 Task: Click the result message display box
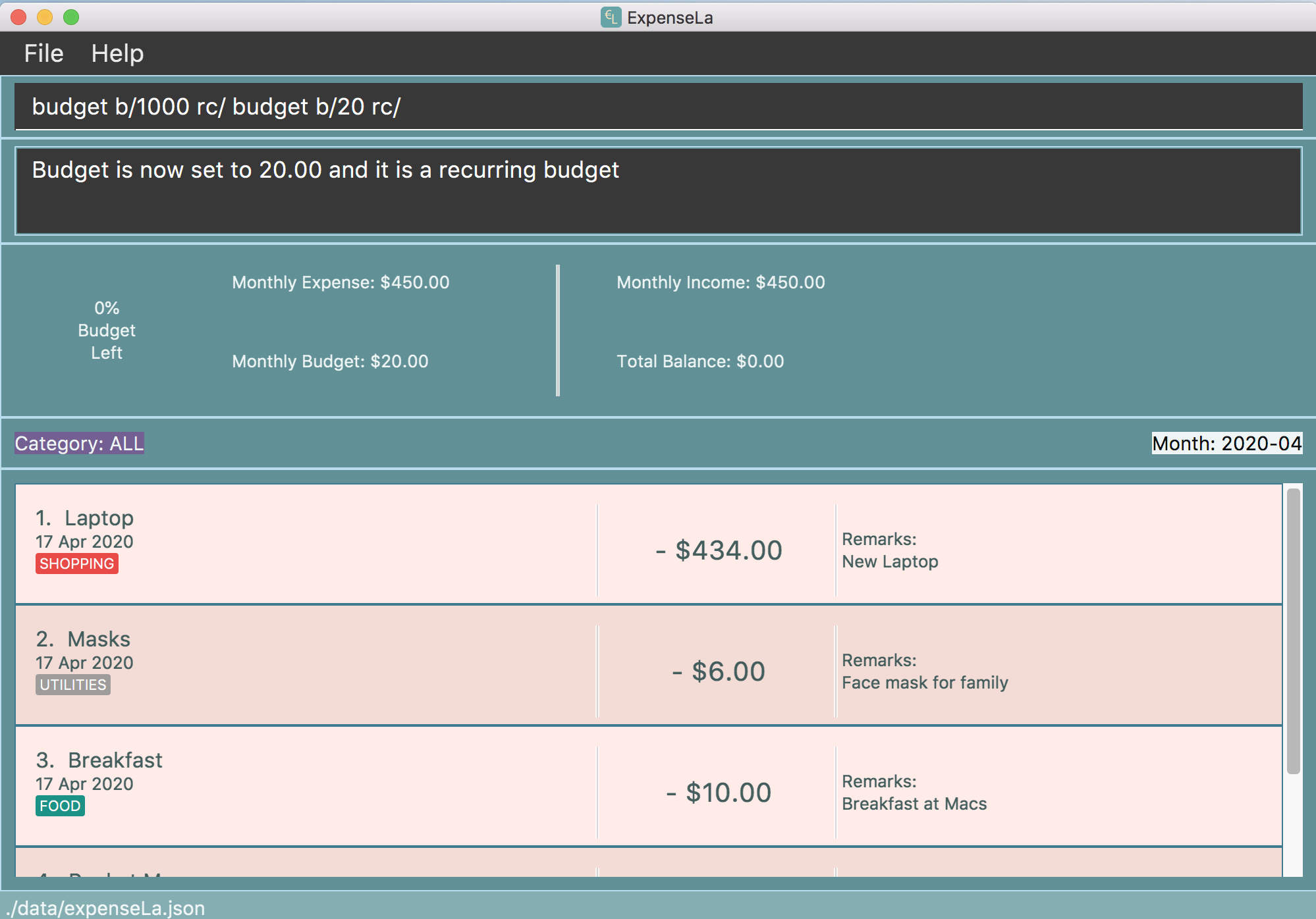657,191
